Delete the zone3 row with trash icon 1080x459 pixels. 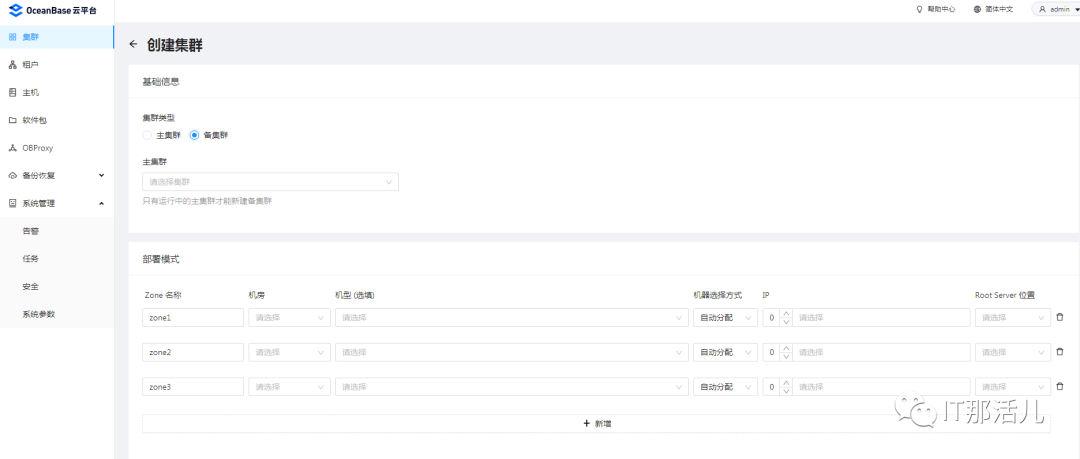(x=1060, y=387)
